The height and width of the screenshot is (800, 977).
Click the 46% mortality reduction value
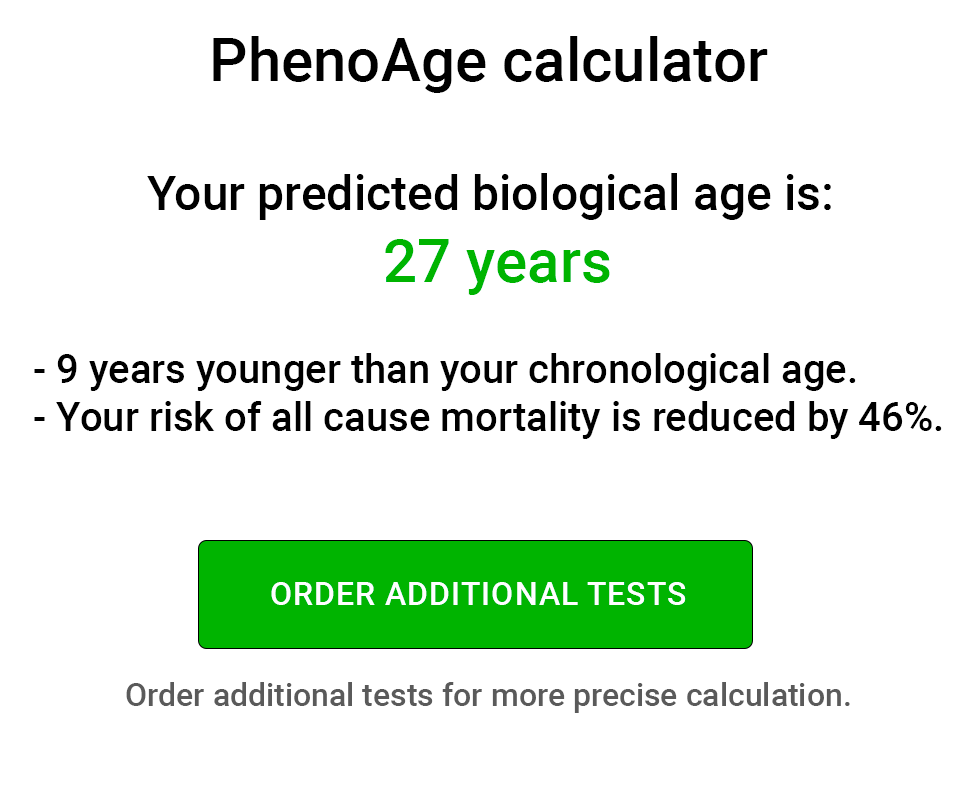point(900,417)
